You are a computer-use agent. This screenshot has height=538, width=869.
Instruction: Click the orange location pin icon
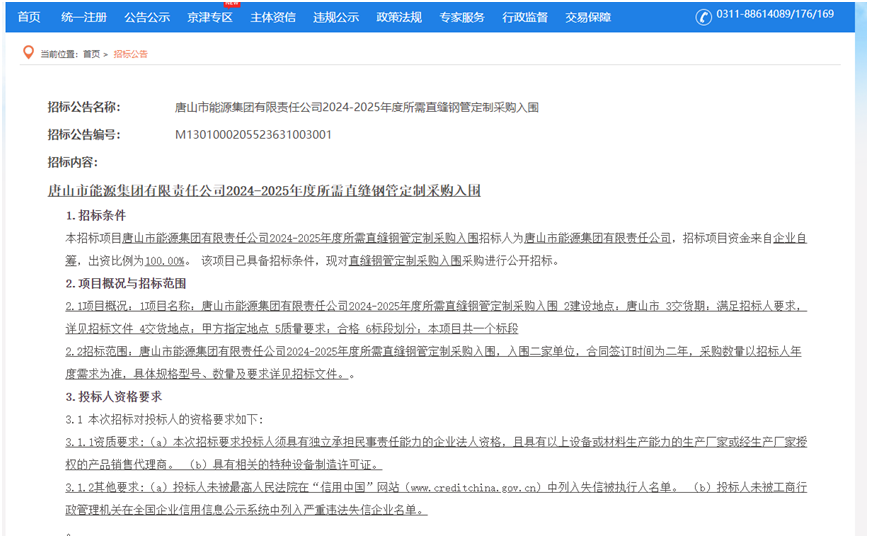click(28, 53)
